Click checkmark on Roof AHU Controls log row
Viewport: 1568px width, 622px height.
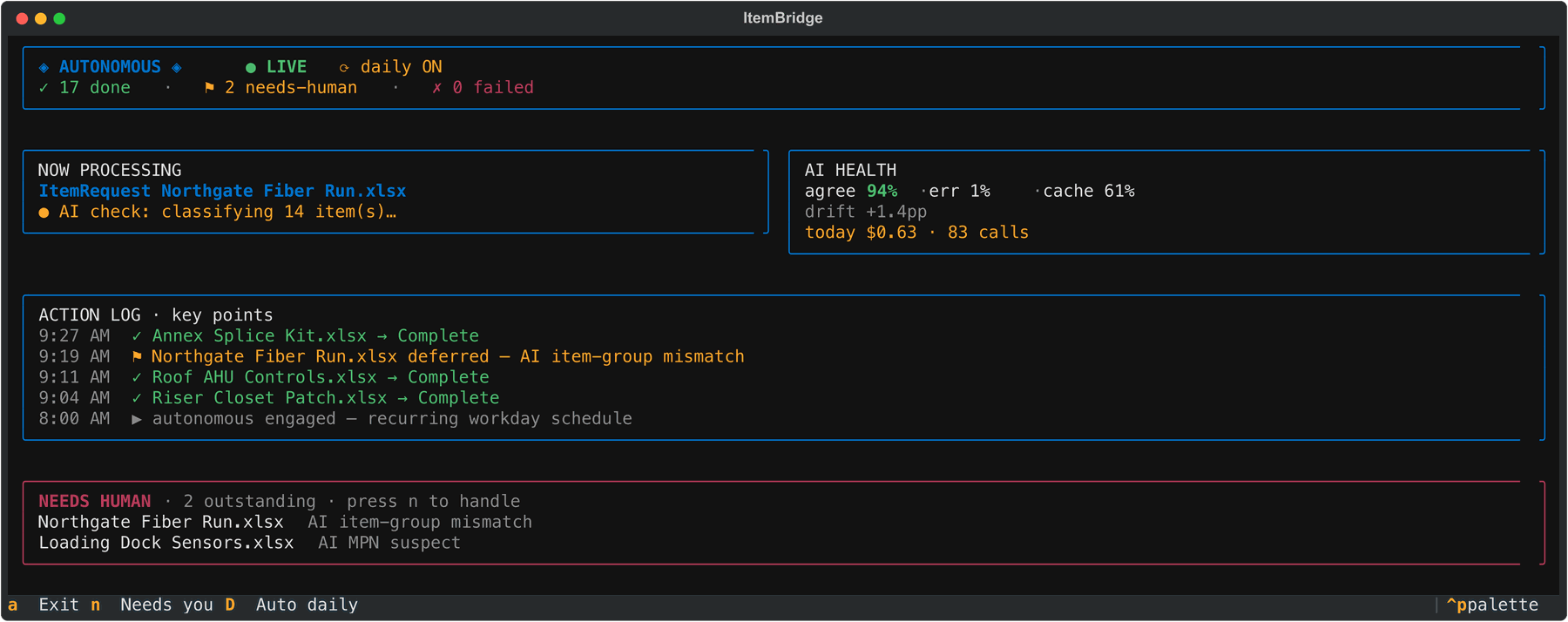click(137, 377)
